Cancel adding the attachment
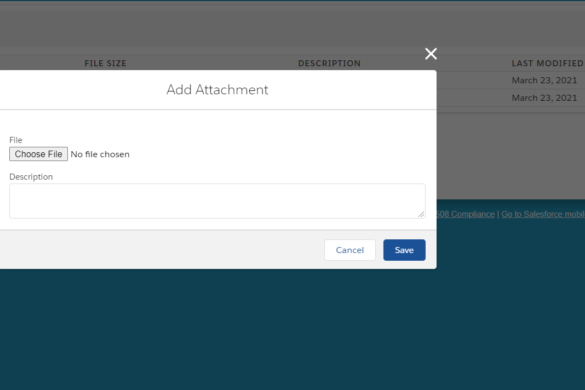Image resolution: width=585 pixels, height=390 pixels. click(x=350, y=250)
